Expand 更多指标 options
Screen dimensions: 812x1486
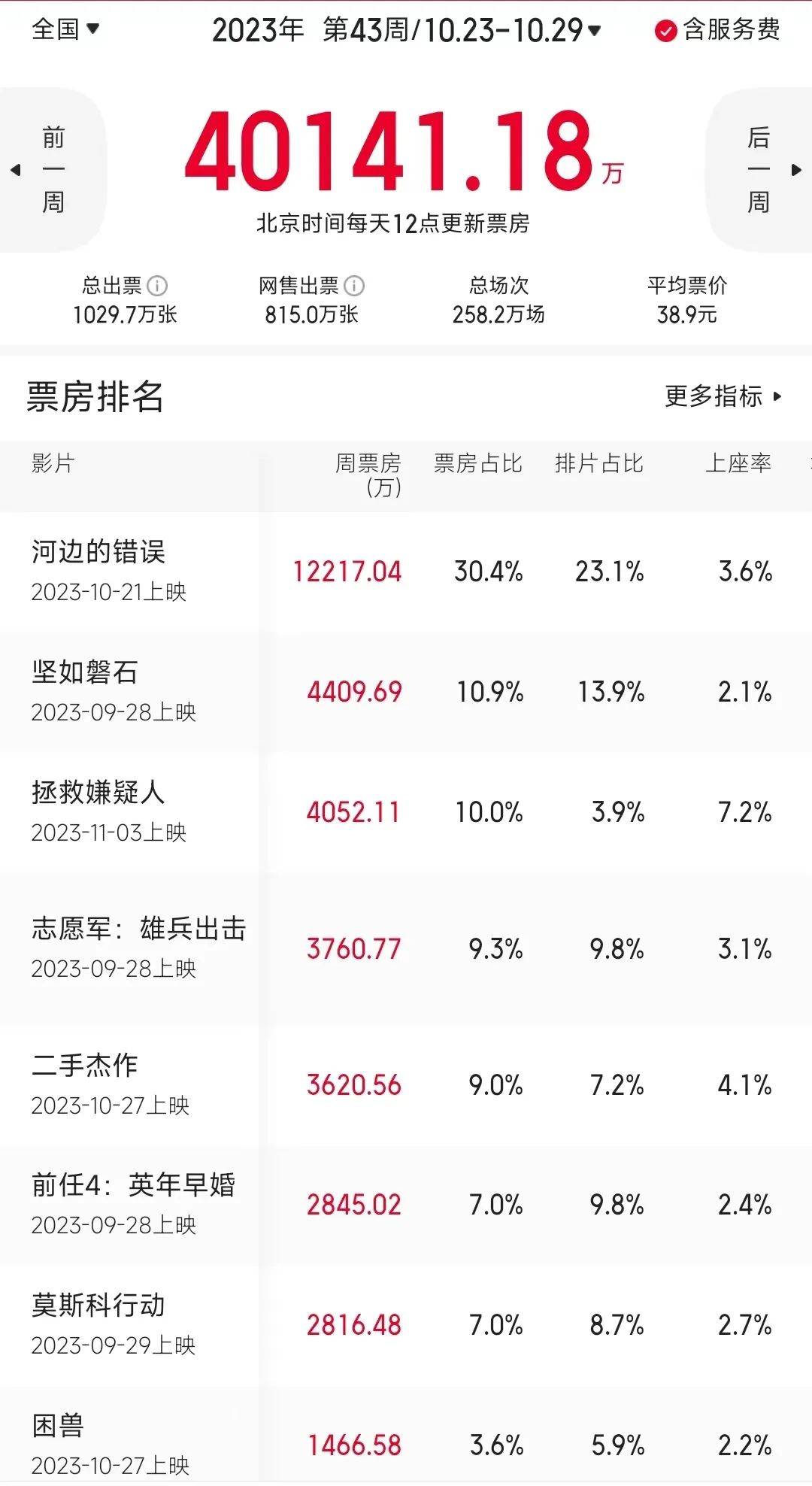(723, 396)
